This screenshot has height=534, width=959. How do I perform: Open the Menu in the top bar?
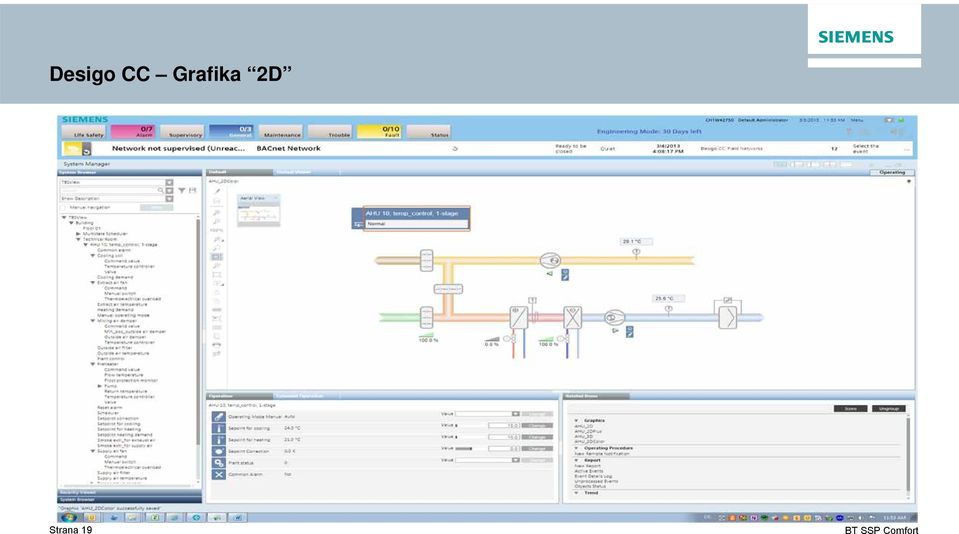pos(857,120)
